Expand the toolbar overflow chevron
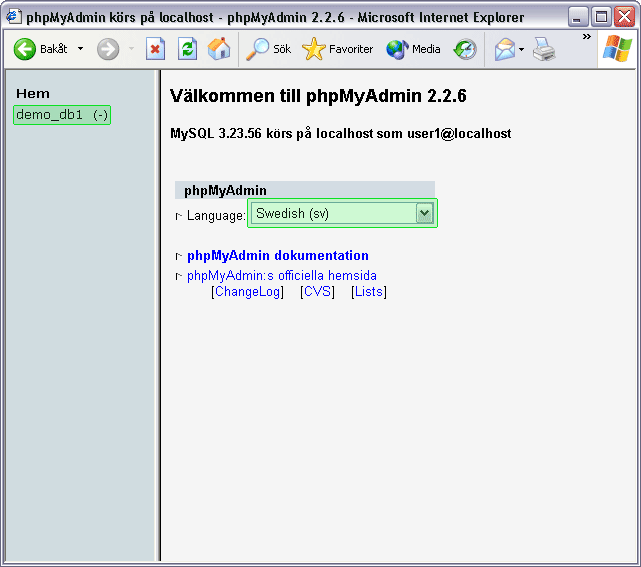Image resolution: width=641 pixels, height=567 pixels. tap(586, 38)
